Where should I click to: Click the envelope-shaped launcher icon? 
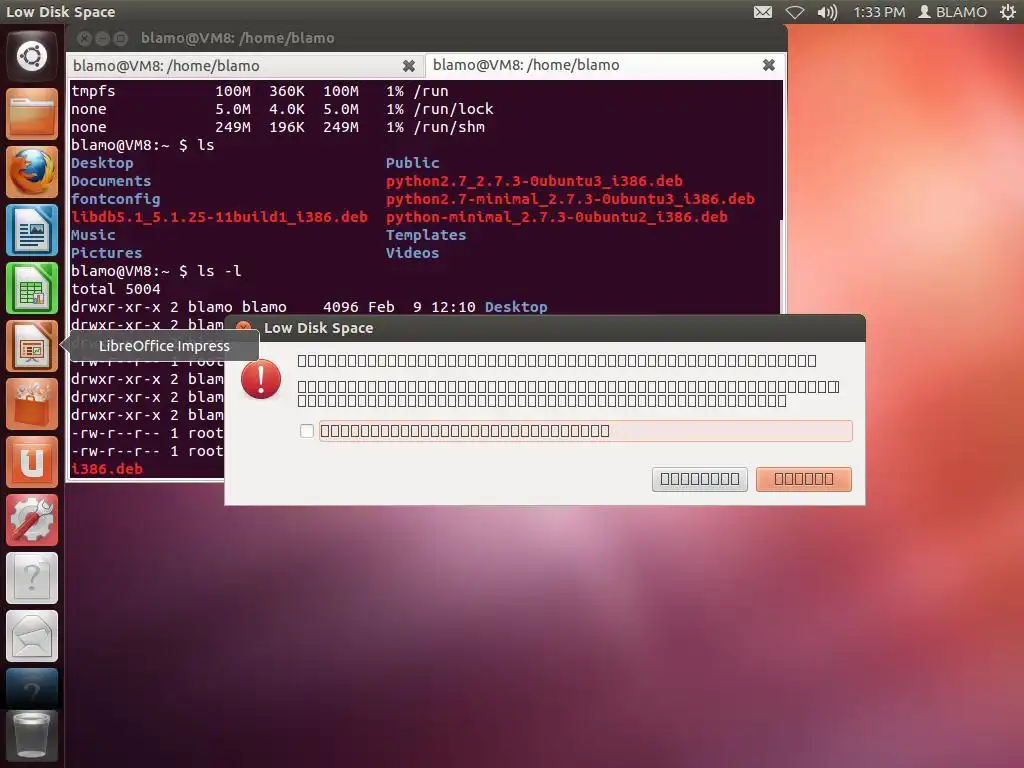[32, 637]
